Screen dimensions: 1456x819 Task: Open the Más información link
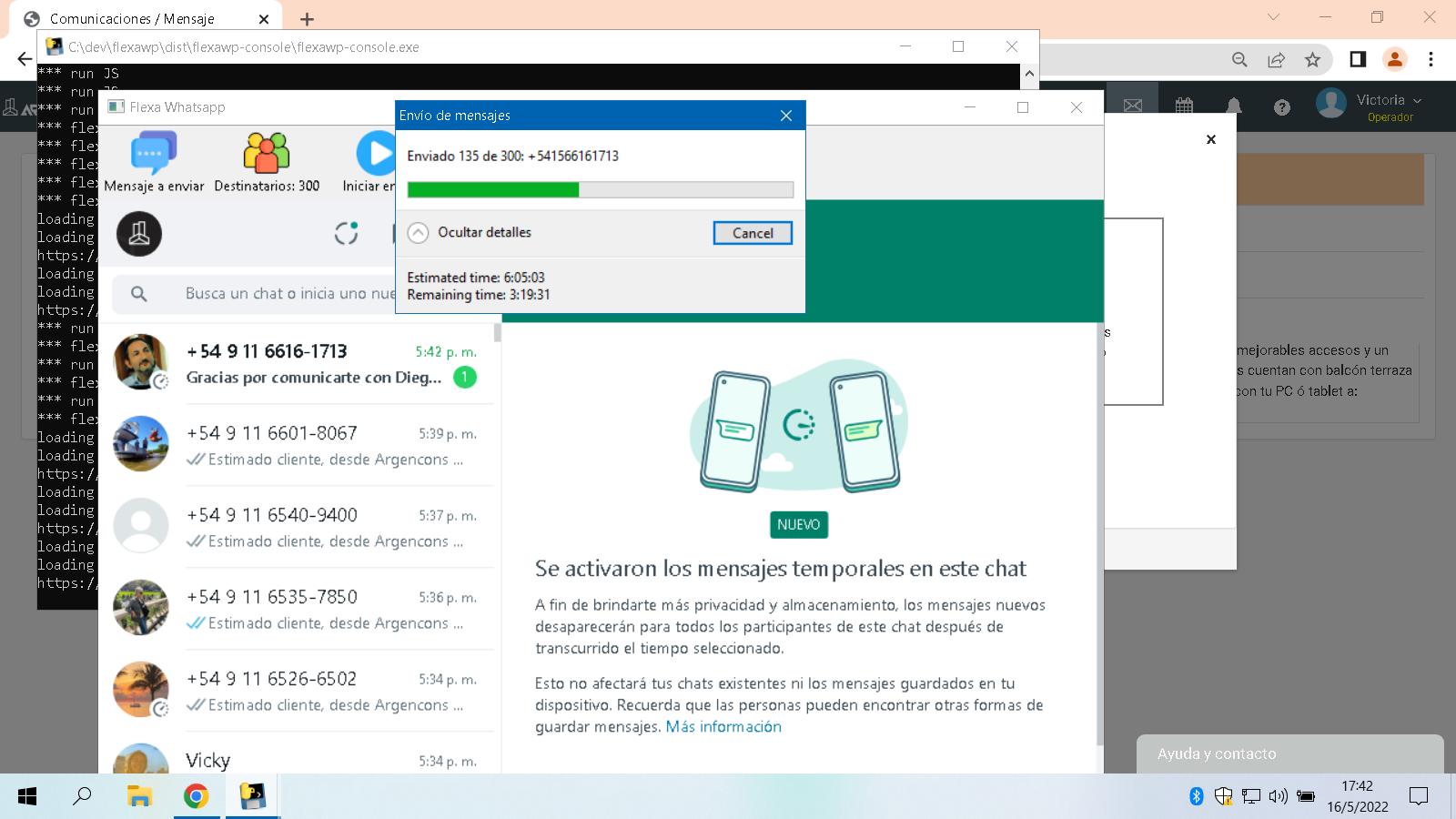(723, 726)
